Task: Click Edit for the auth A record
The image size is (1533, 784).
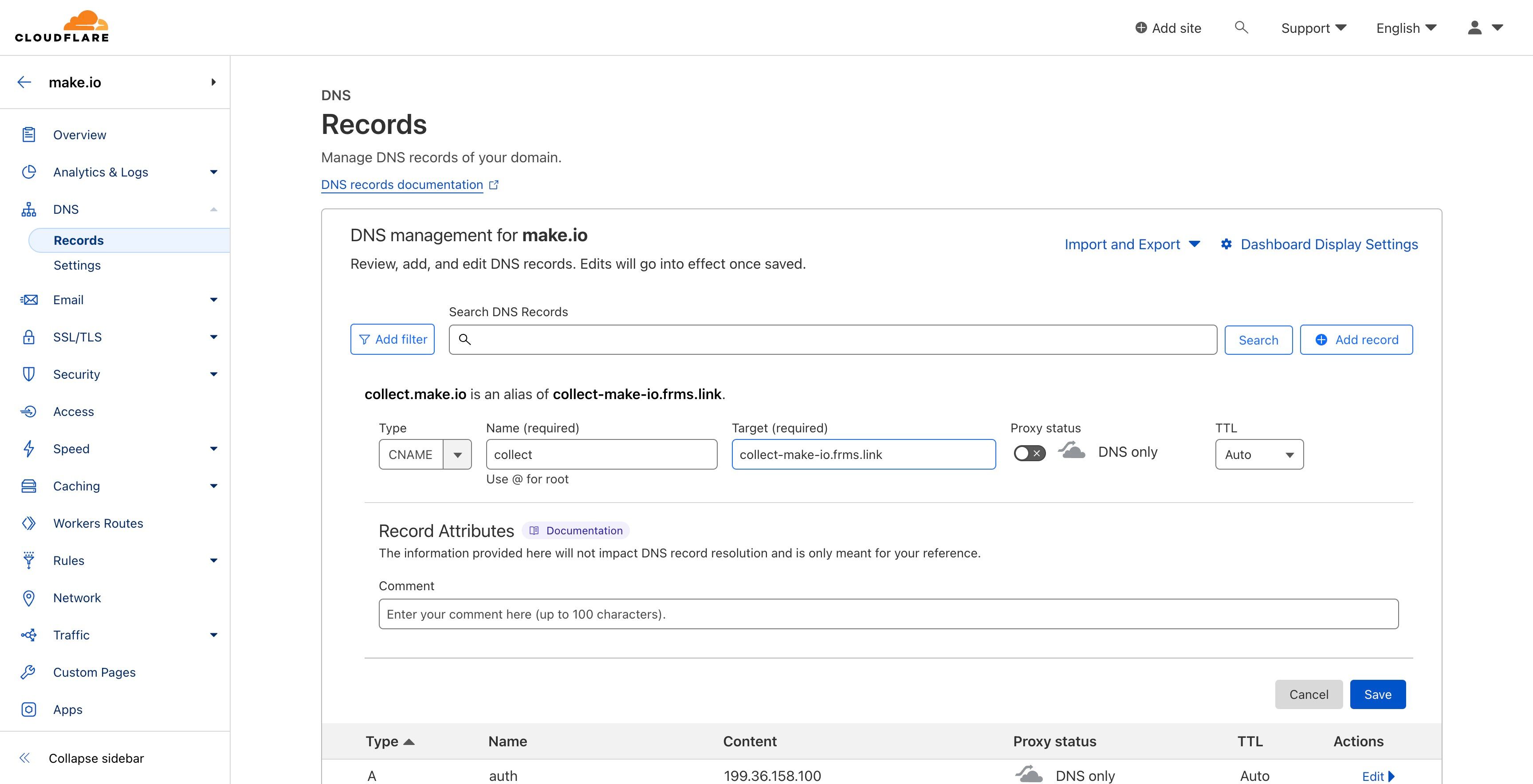Action: click(x=1378, y=776)
